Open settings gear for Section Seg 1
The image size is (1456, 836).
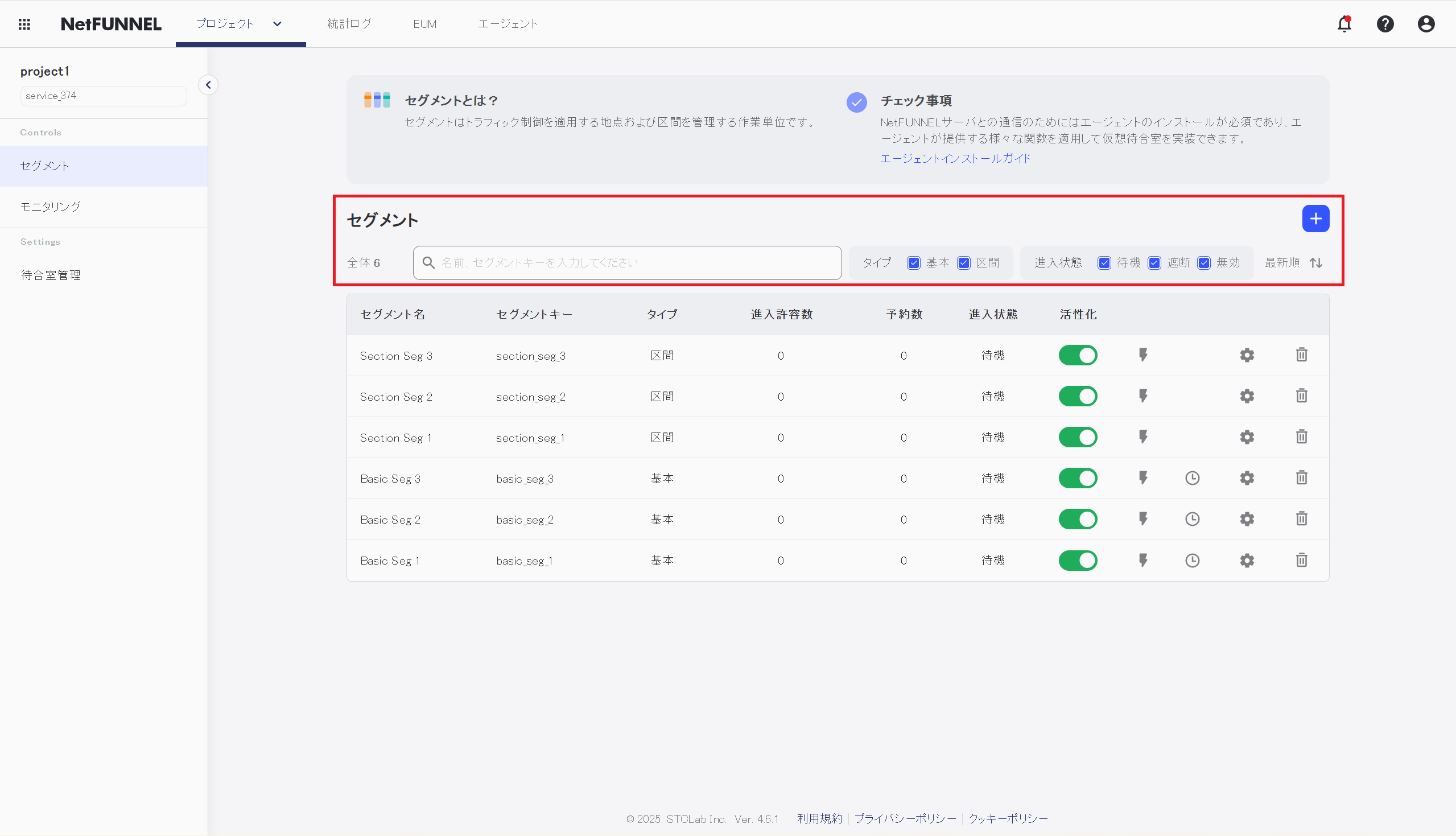tap(1247, 437)
